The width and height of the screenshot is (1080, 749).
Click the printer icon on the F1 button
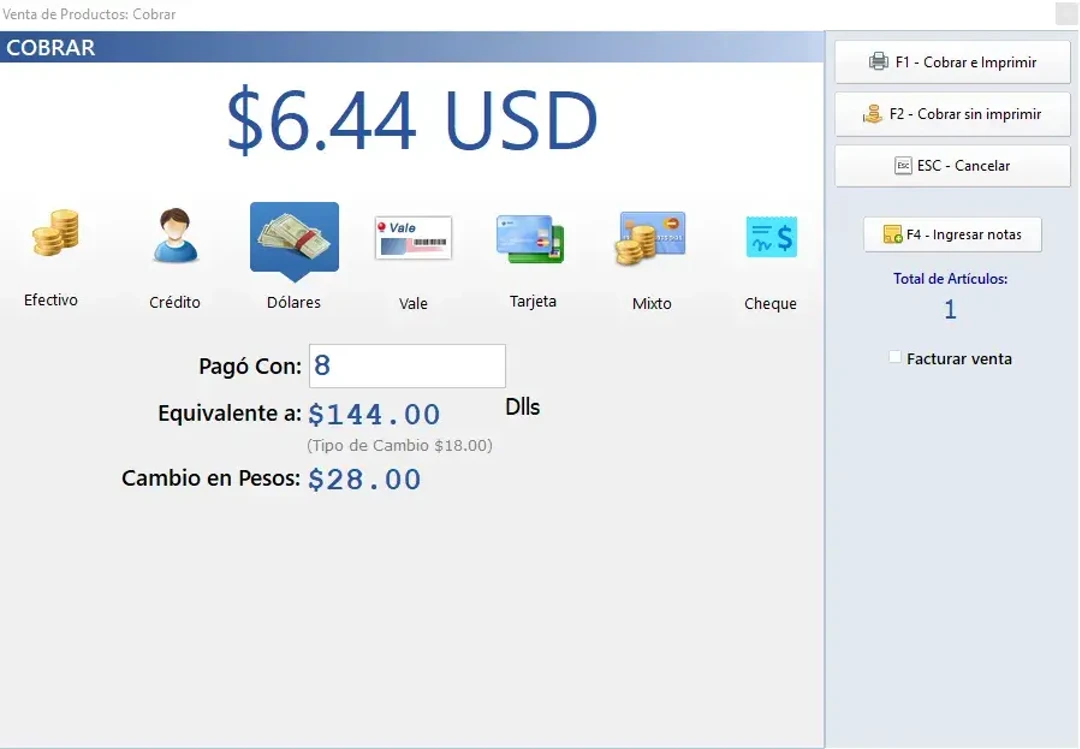click(x=880, y=61)
